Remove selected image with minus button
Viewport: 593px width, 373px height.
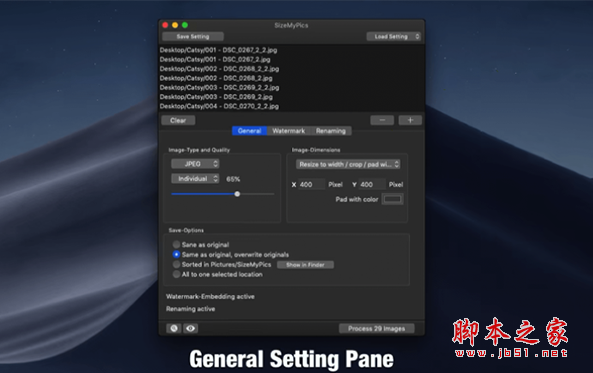[x=382, y=120]
